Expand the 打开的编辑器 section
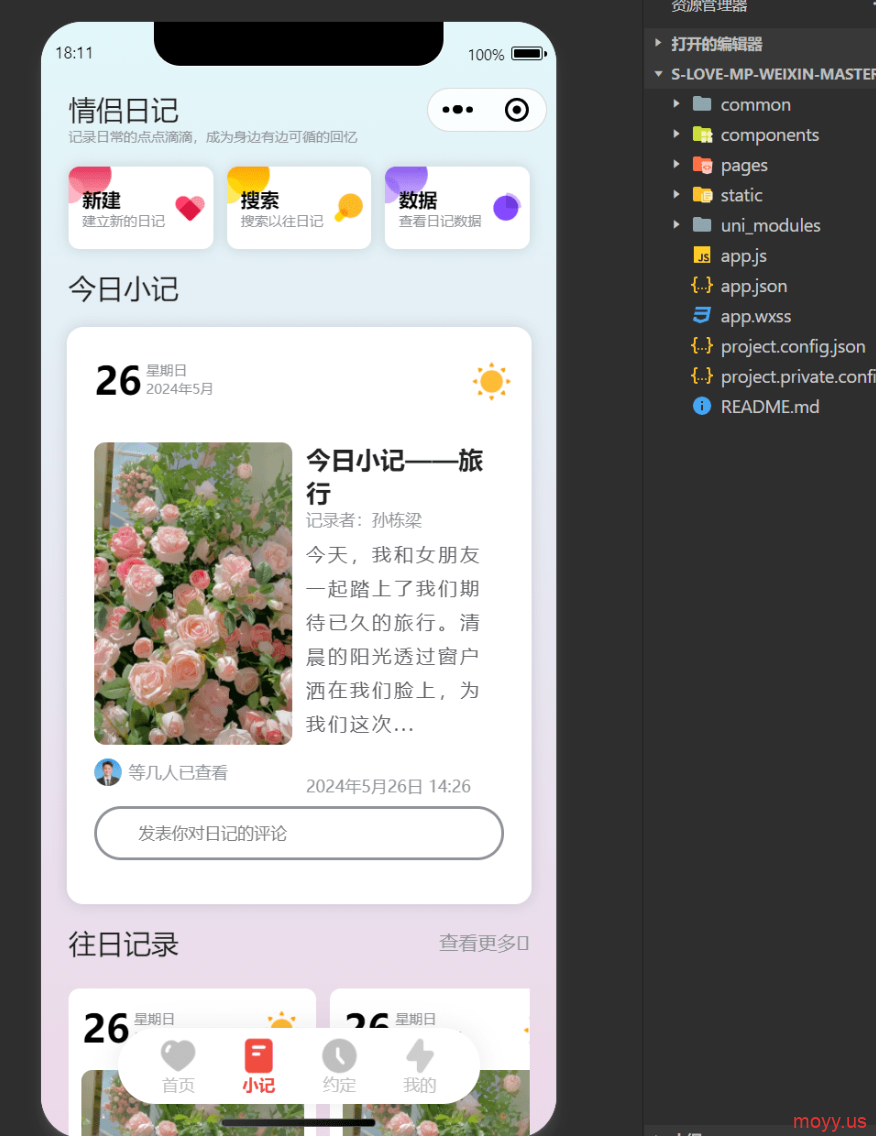The image size is (876, 1136). pyautogui.click(x=658, y=43)
